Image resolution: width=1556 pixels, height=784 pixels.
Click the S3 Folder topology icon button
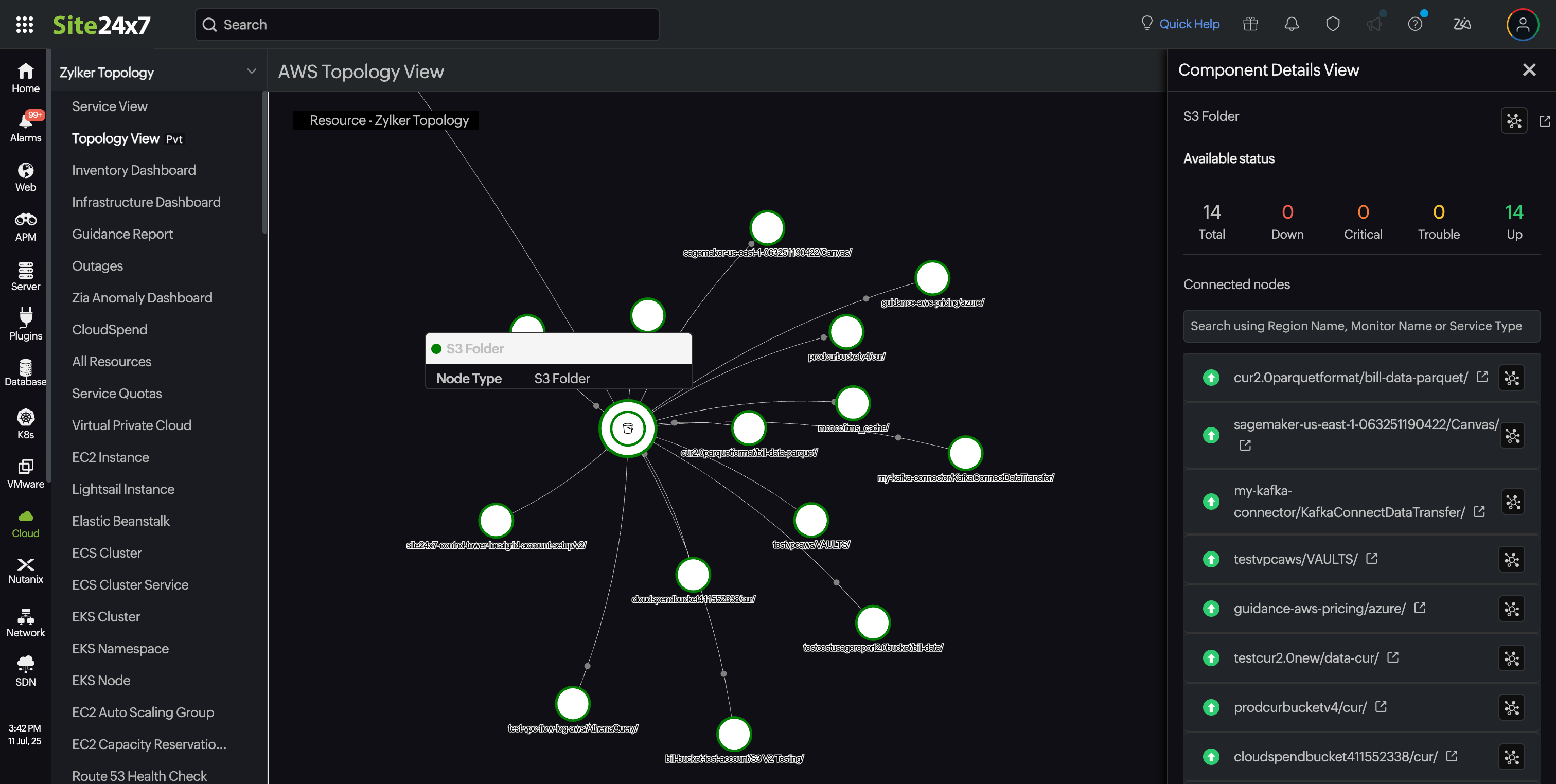coord(1514,120)
